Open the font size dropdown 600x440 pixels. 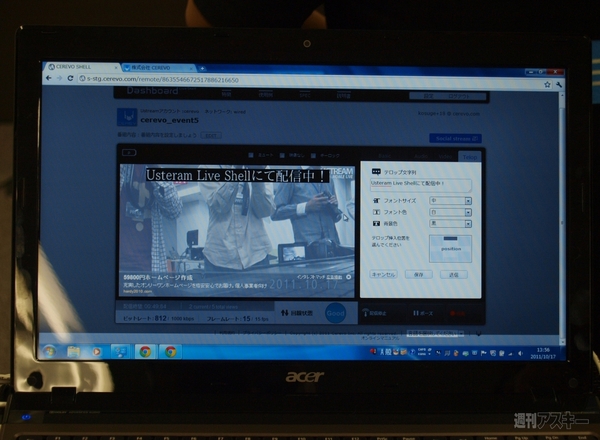[450, 200]
